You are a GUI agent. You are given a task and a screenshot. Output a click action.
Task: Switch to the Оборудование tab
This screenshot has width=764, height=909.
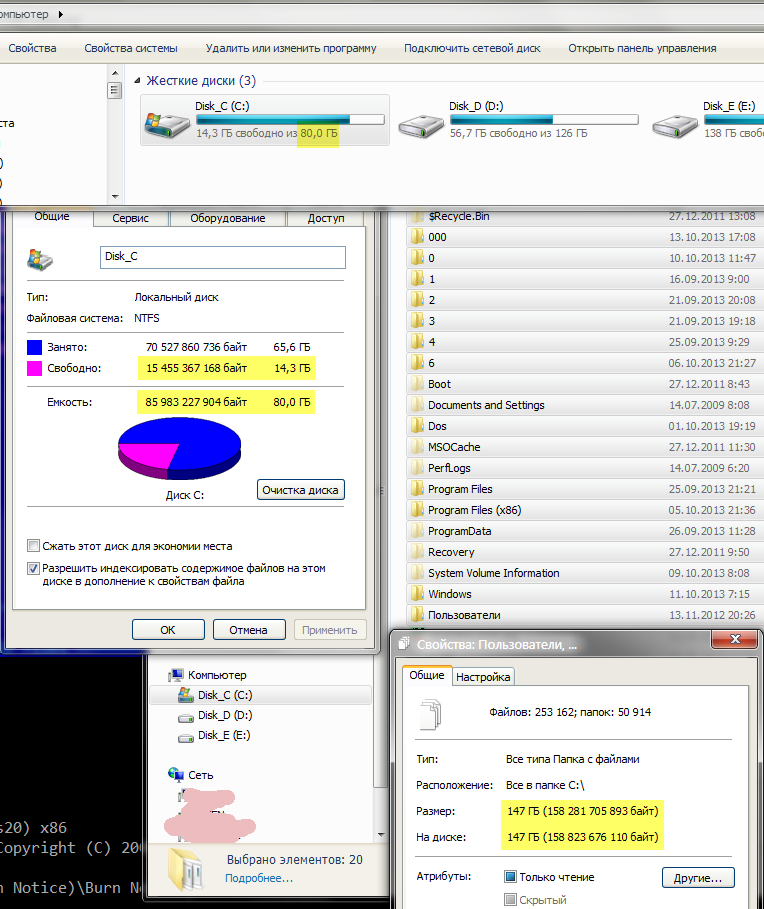227,218
